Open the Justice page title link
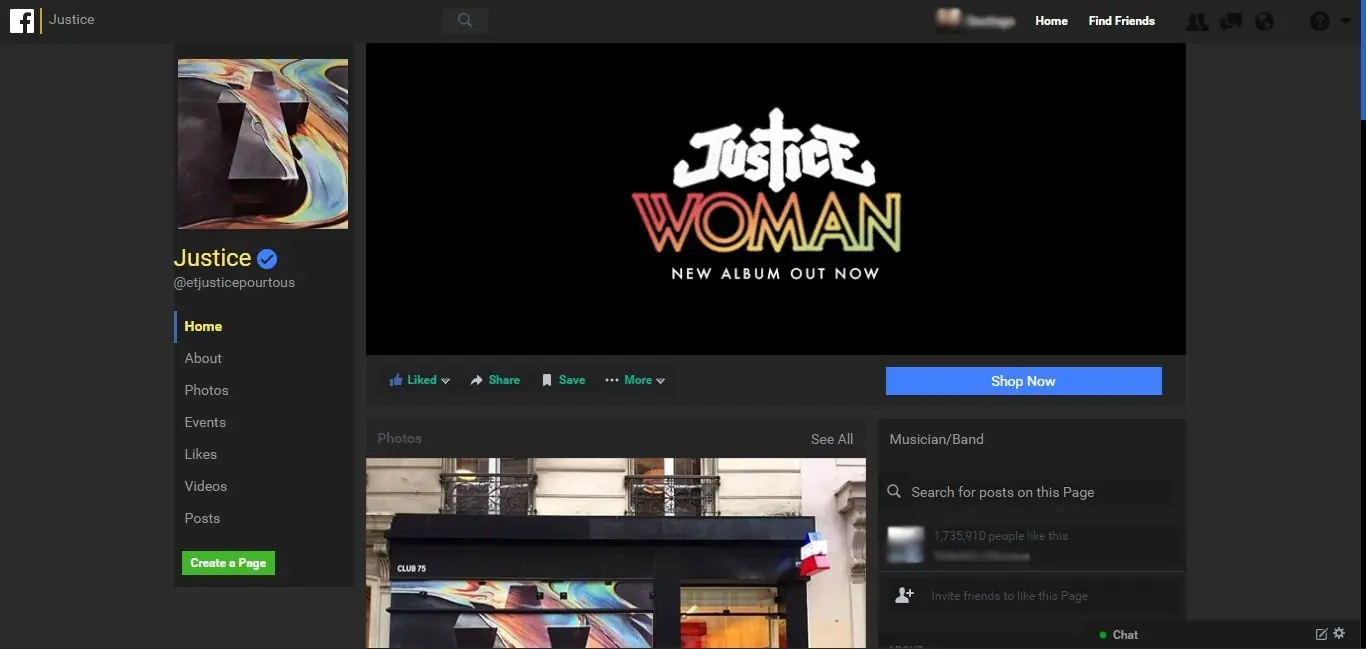Image resolution: width=1366 pixels, height=649 pixels. 212,258
